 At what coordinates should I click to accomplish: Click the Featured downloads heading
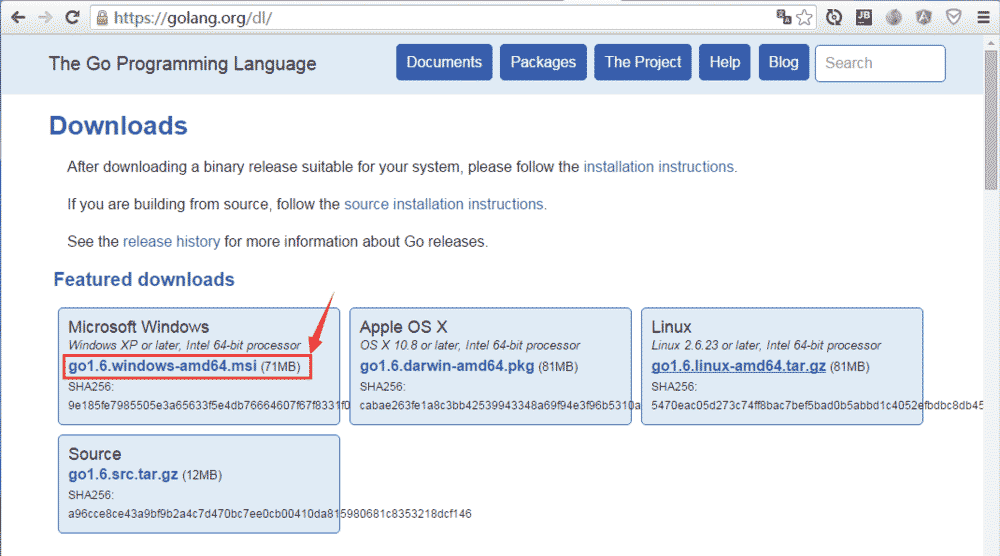coord(144,279)
